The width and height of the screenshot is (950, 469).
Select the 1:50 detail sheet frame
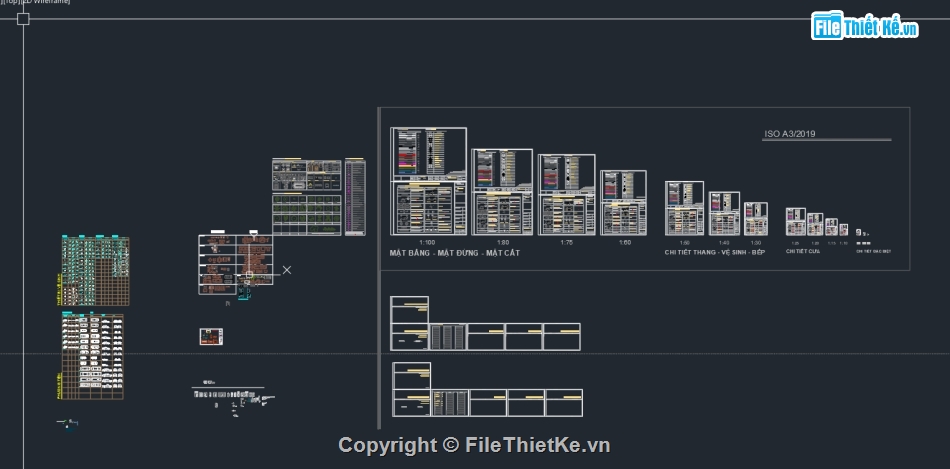click(684, 208)
